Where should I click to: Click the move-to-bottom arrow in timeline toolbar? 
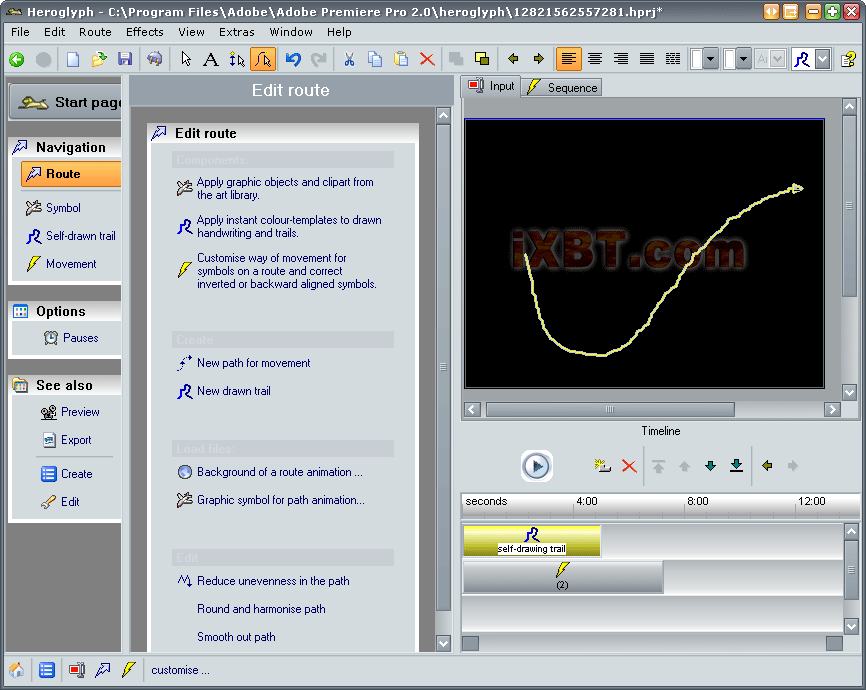pos(736,466)
